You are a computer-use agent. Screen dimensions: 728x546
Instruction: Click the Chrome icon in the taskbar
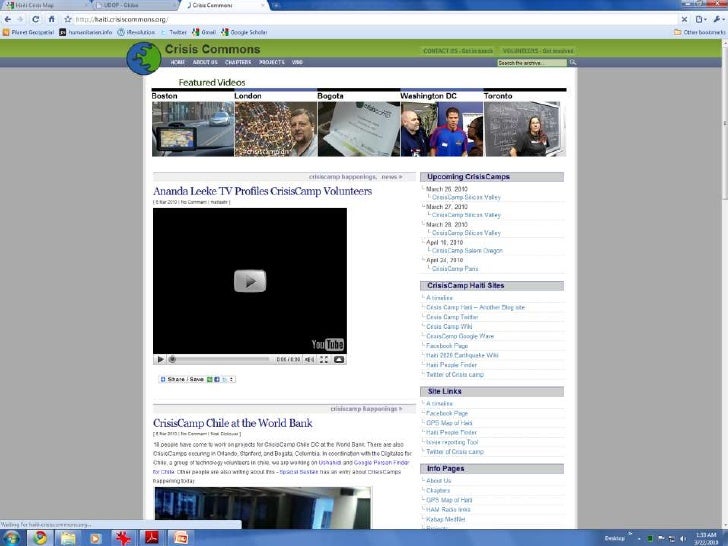pos(40,538)
